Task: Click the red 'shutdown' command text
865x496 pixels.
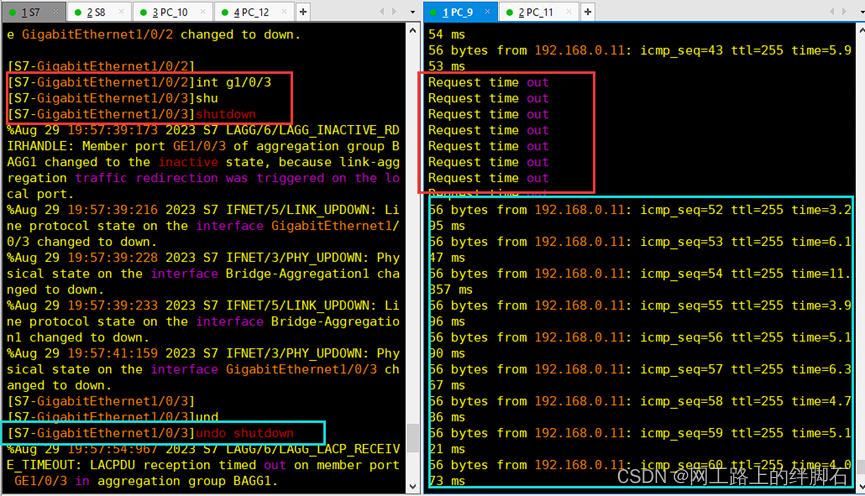Action: 226,114
